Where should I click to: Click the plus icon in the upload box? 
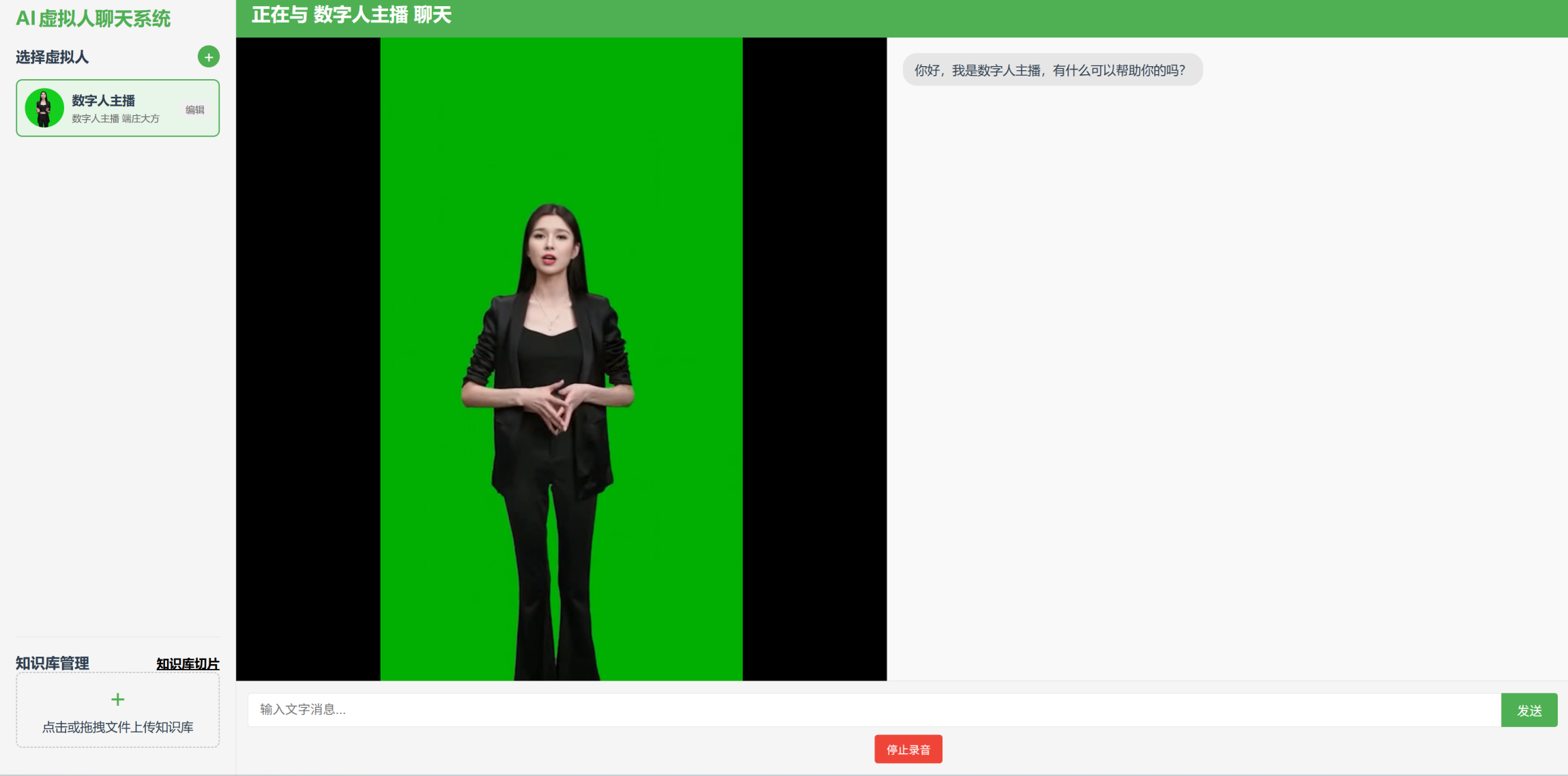117,700
